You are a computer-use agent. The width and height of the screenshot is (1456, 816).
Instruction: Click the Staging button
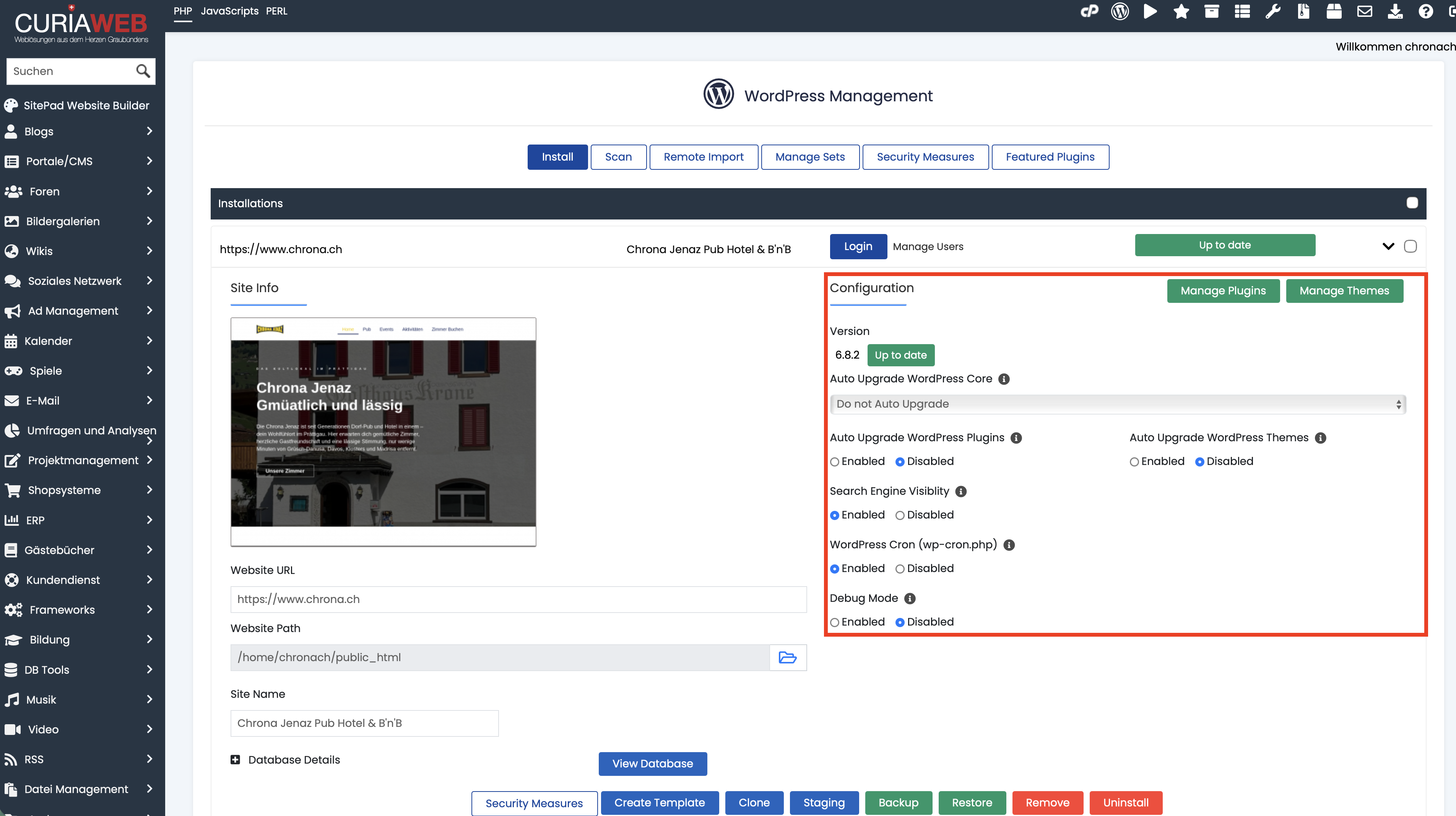pyautogui.click(x=824, y=803)
